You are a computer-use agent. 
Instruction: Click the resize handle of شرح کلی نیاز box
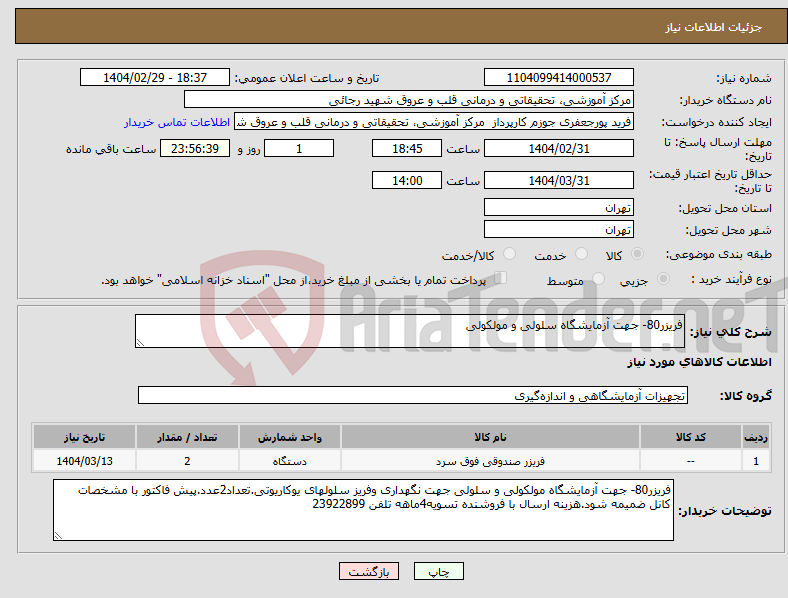[x=140, y=343]
